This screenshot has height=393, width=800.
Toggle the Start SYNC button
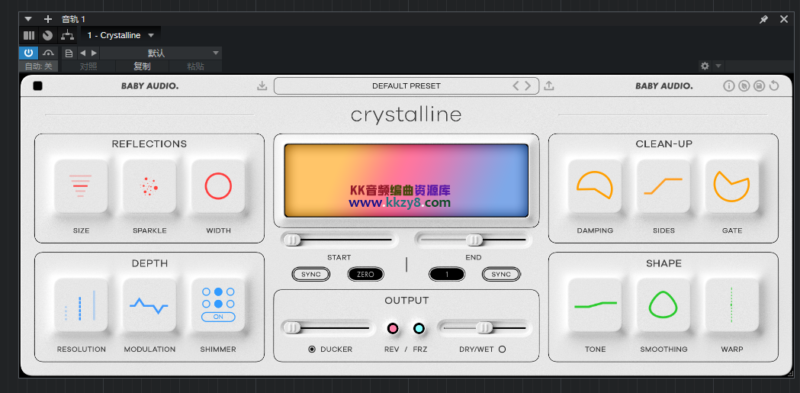(311, 275)
